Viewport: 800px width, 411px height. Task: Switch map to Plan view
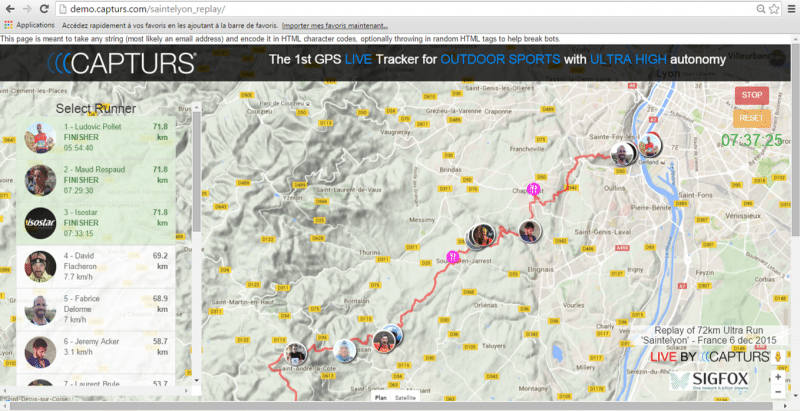(x=381, y=397)
